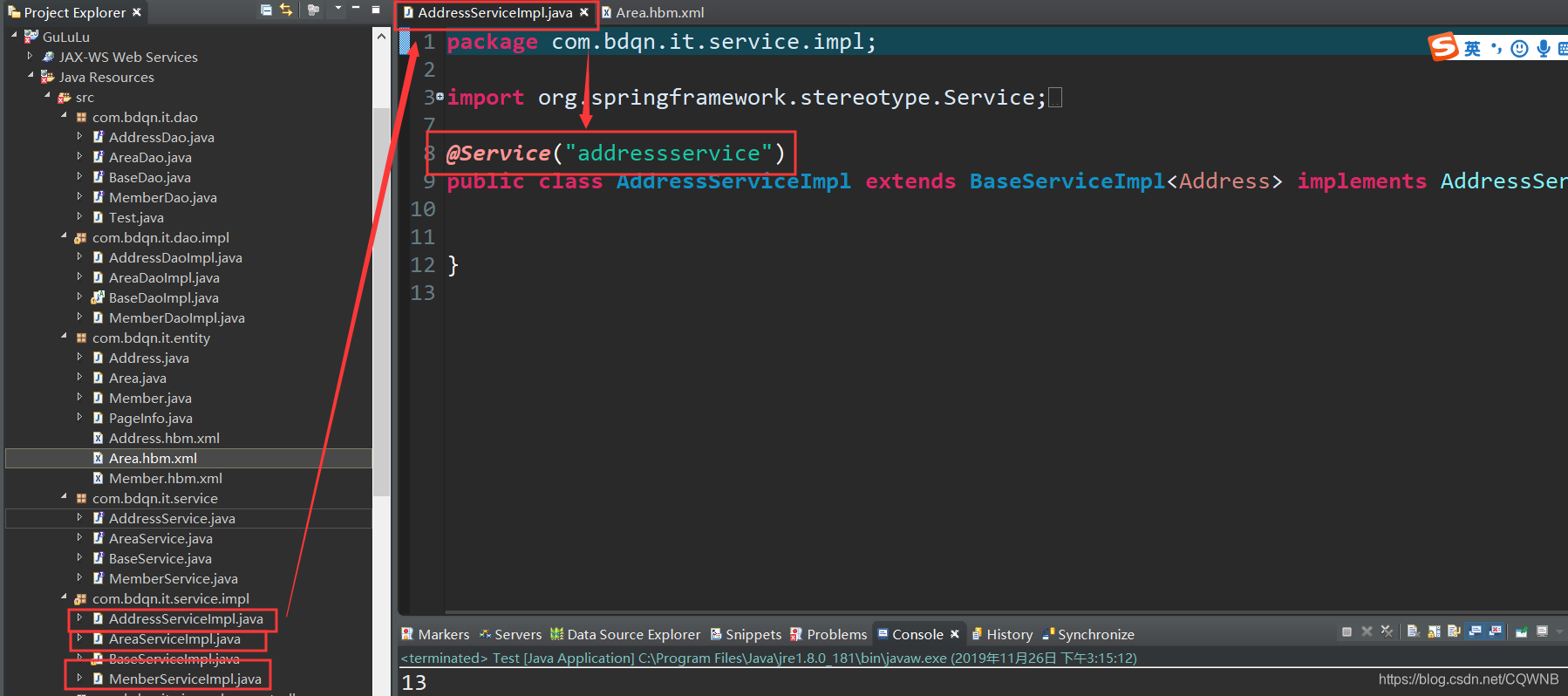
Task: Select MemberService.java in the tree
Action: [x=173, y=578]
